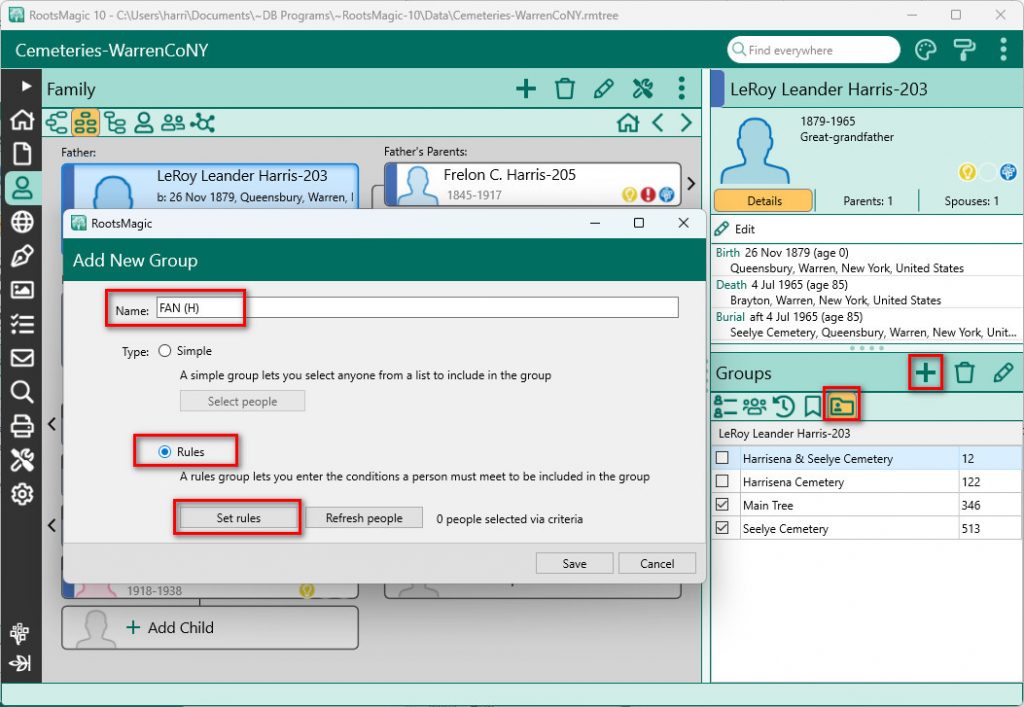This screenshot has width=1024, height=707.
Task: Switch to single Person view icon
Action: [144, 122]
